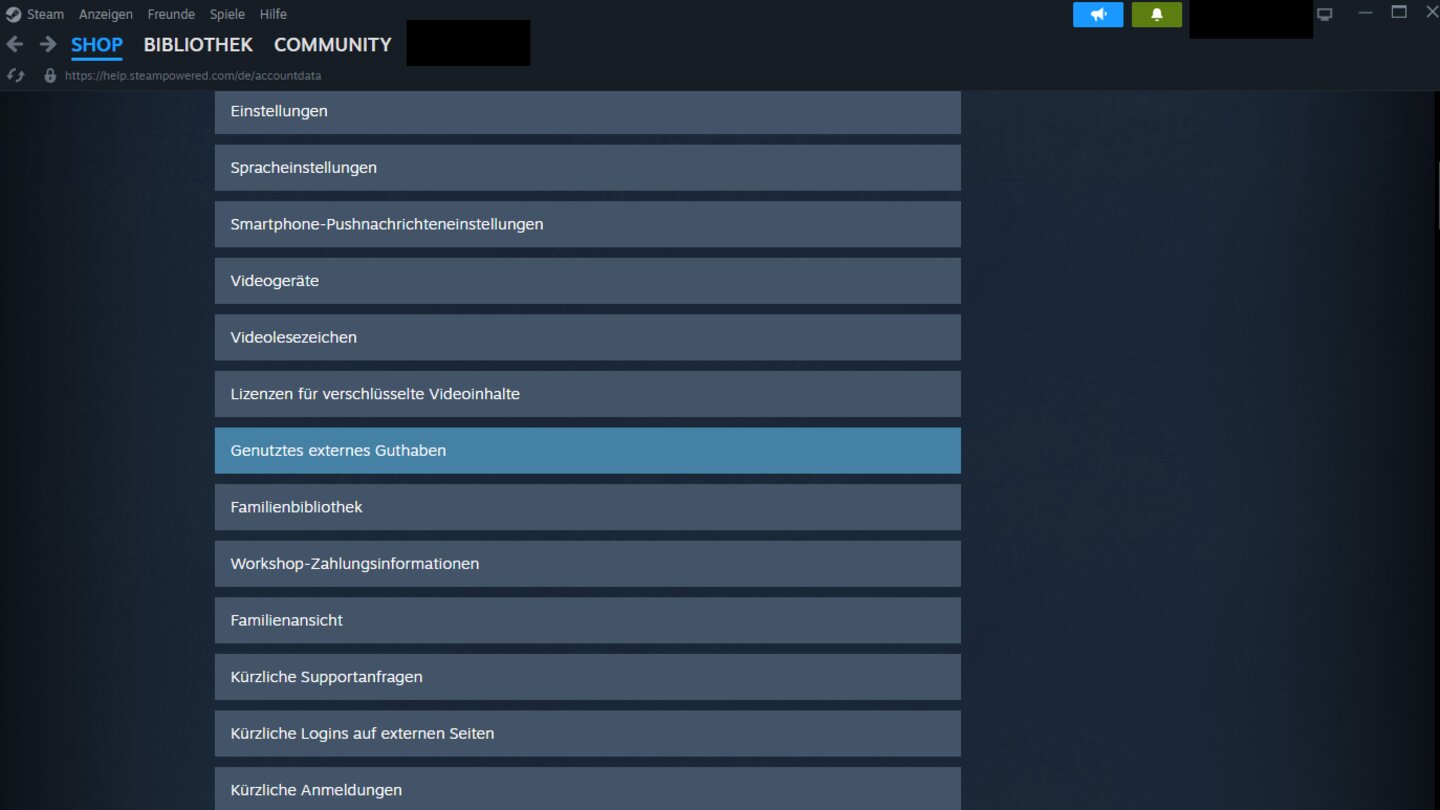Image resolution: width=1440 pixels, height=810 pixels.
Task: Open the Hilfe menu
Action: [x=272, y=13]
